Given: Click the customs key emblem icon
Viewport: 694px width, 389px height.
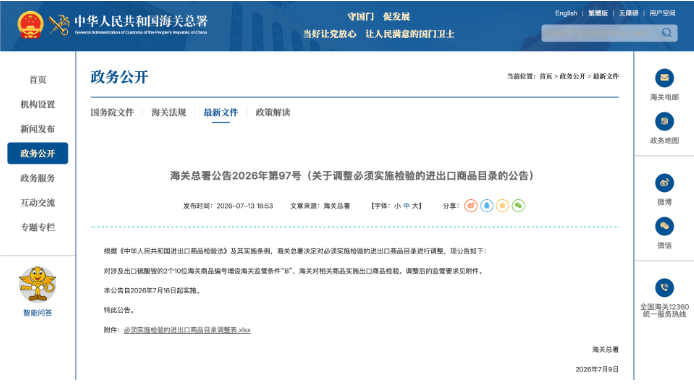Looking at the screenshot, I should tap(59, 25).
